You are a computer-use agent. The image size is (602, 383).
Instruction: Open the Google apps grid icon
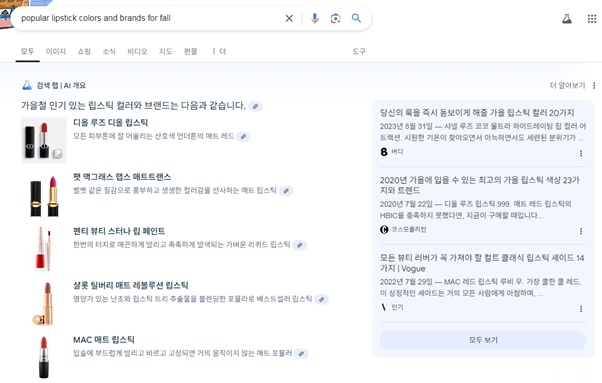592,18
